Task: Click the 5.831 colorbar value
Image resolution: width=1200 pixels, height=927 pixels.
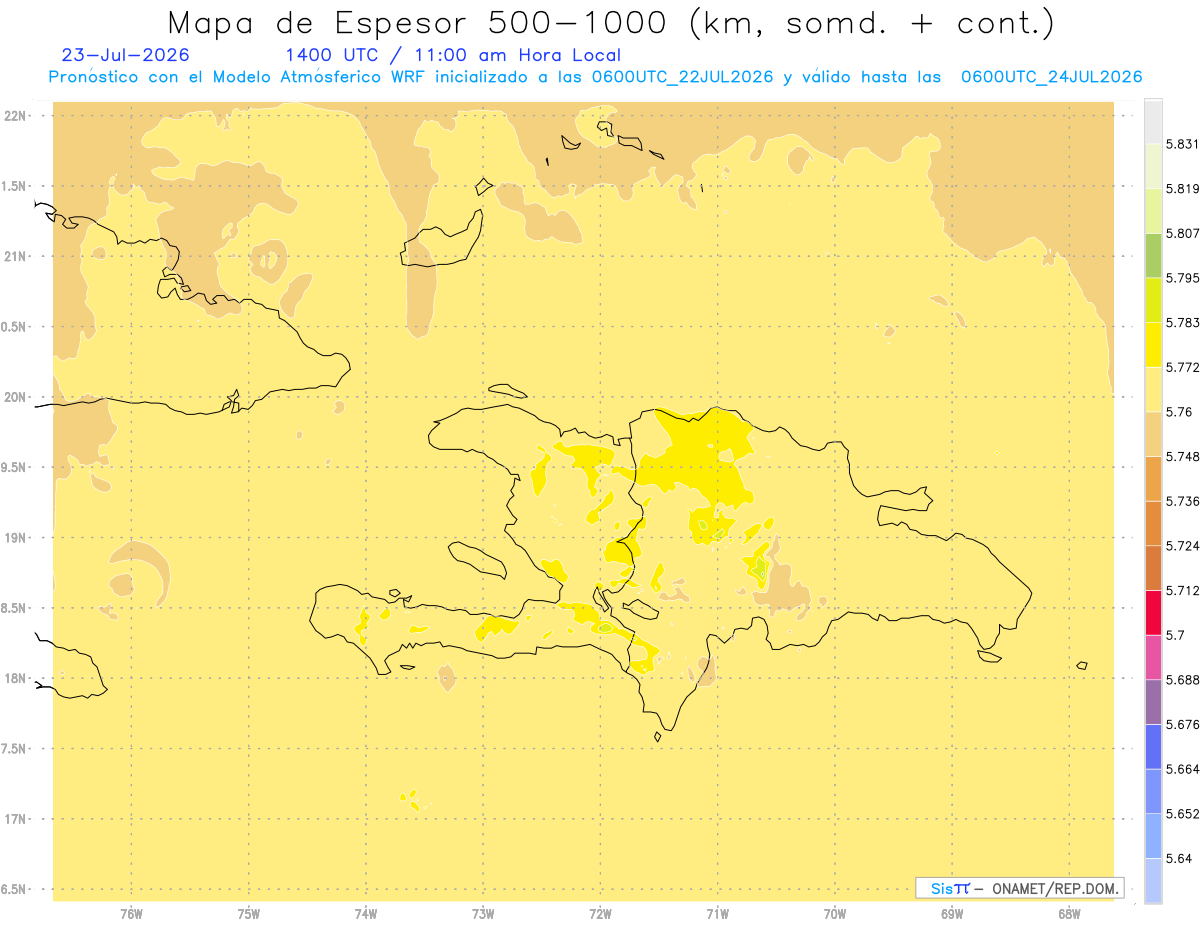Action: (x=1183, y=144)
